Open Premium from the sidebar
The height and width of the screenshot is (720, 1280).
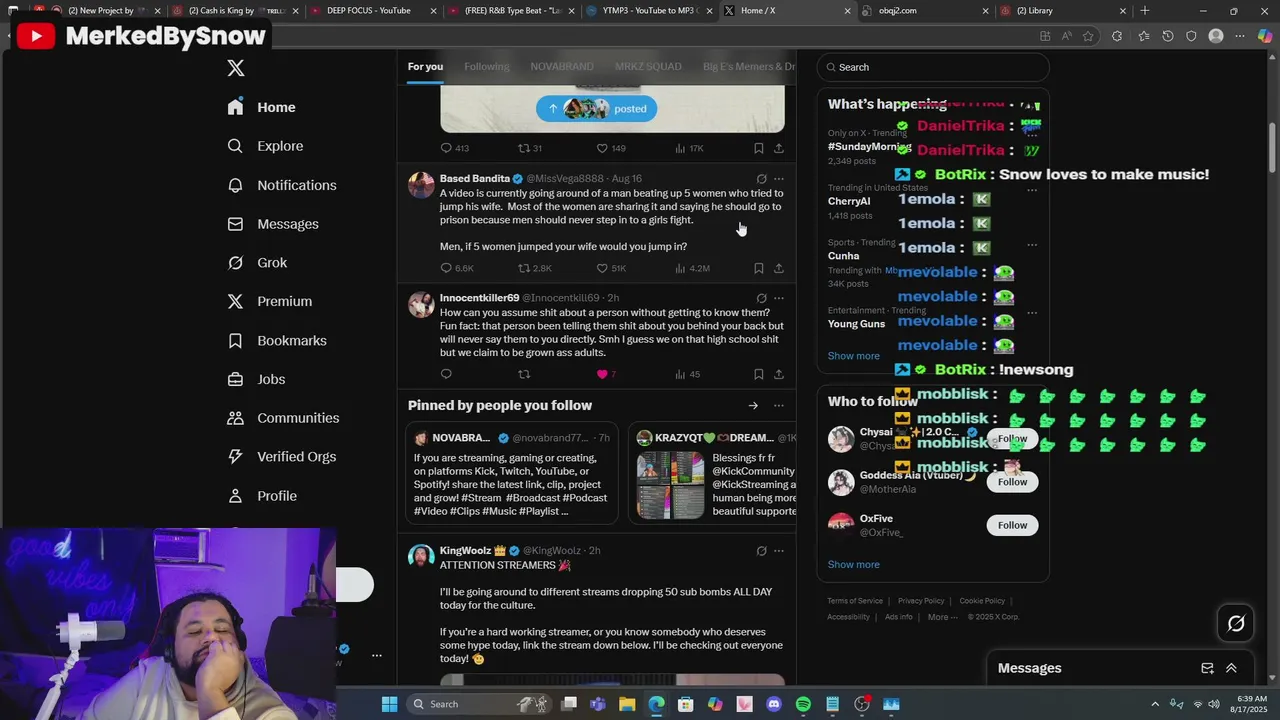tap(269, 301)
